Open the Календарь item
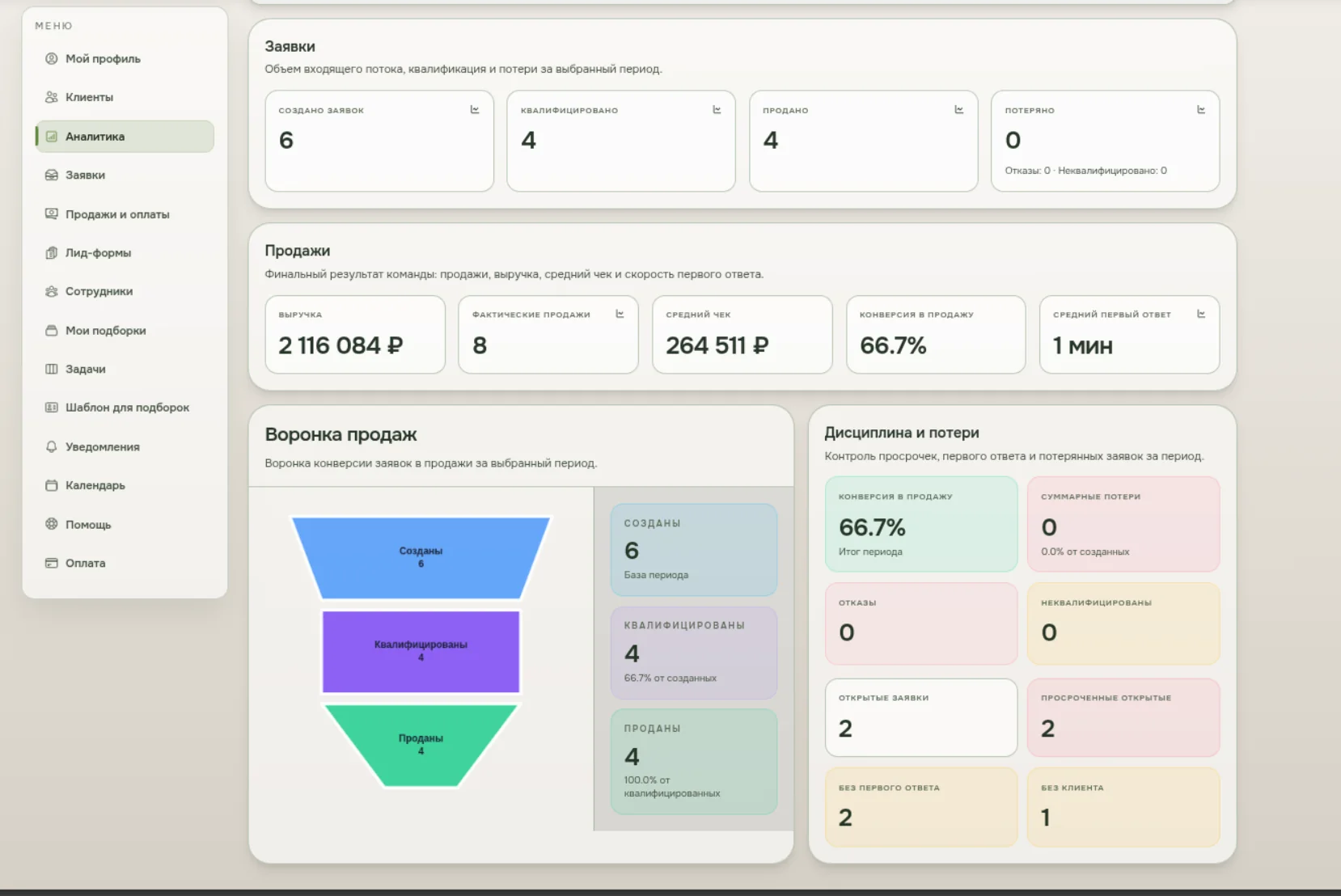The height and width of the screenshot is (896, 1341). 125,485
